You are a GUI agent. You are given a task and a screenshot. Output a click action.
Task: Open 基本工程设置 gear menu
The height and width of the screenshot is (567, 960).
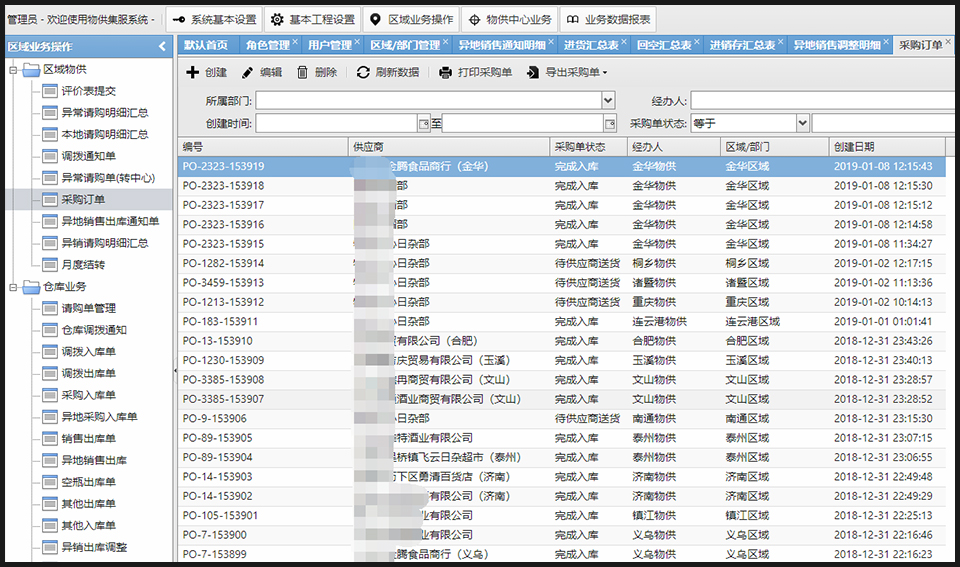tap(312, 19)
